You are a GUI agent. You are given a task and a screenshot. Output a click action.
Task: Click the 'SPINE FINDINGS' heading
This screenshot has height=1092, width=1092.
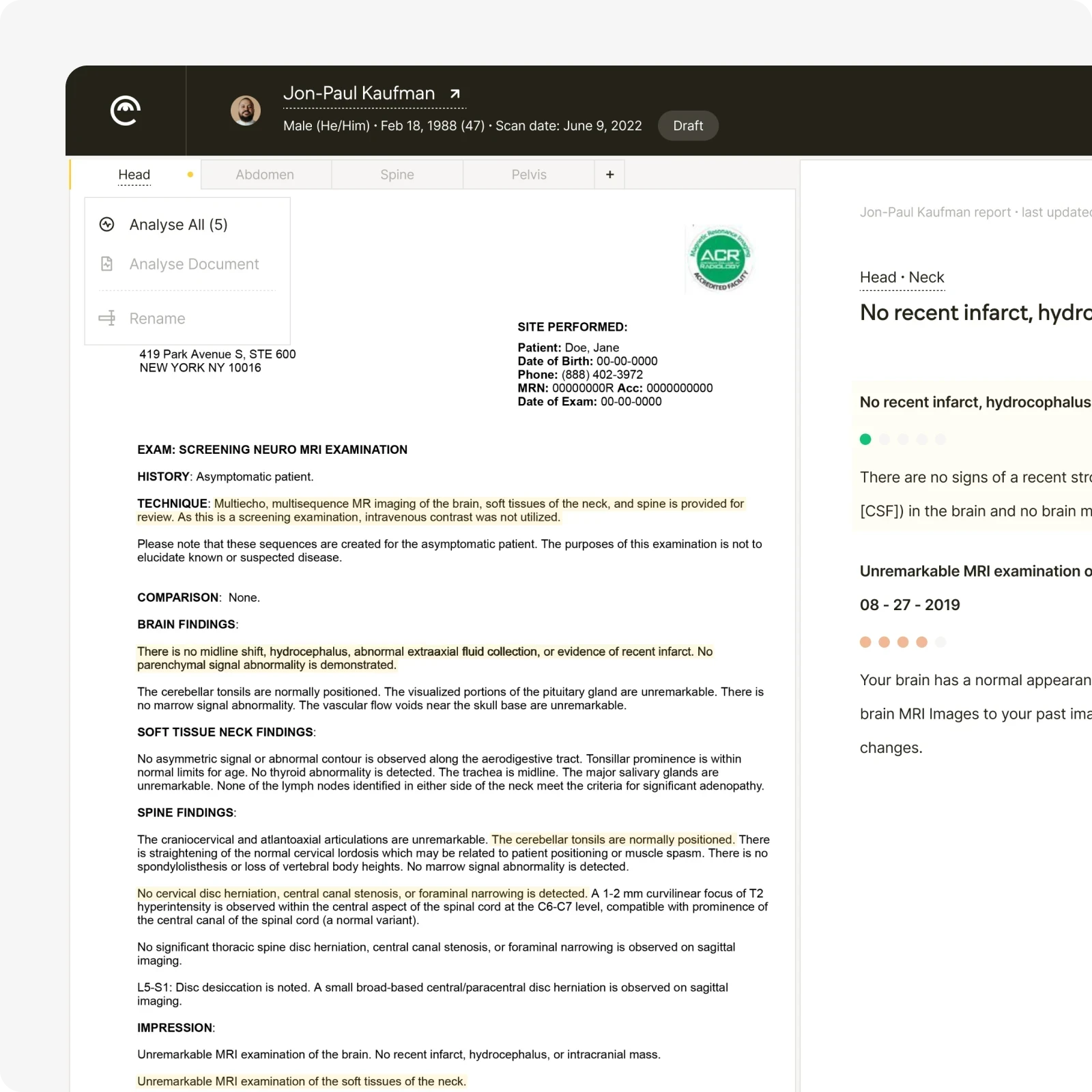point(187,813)
